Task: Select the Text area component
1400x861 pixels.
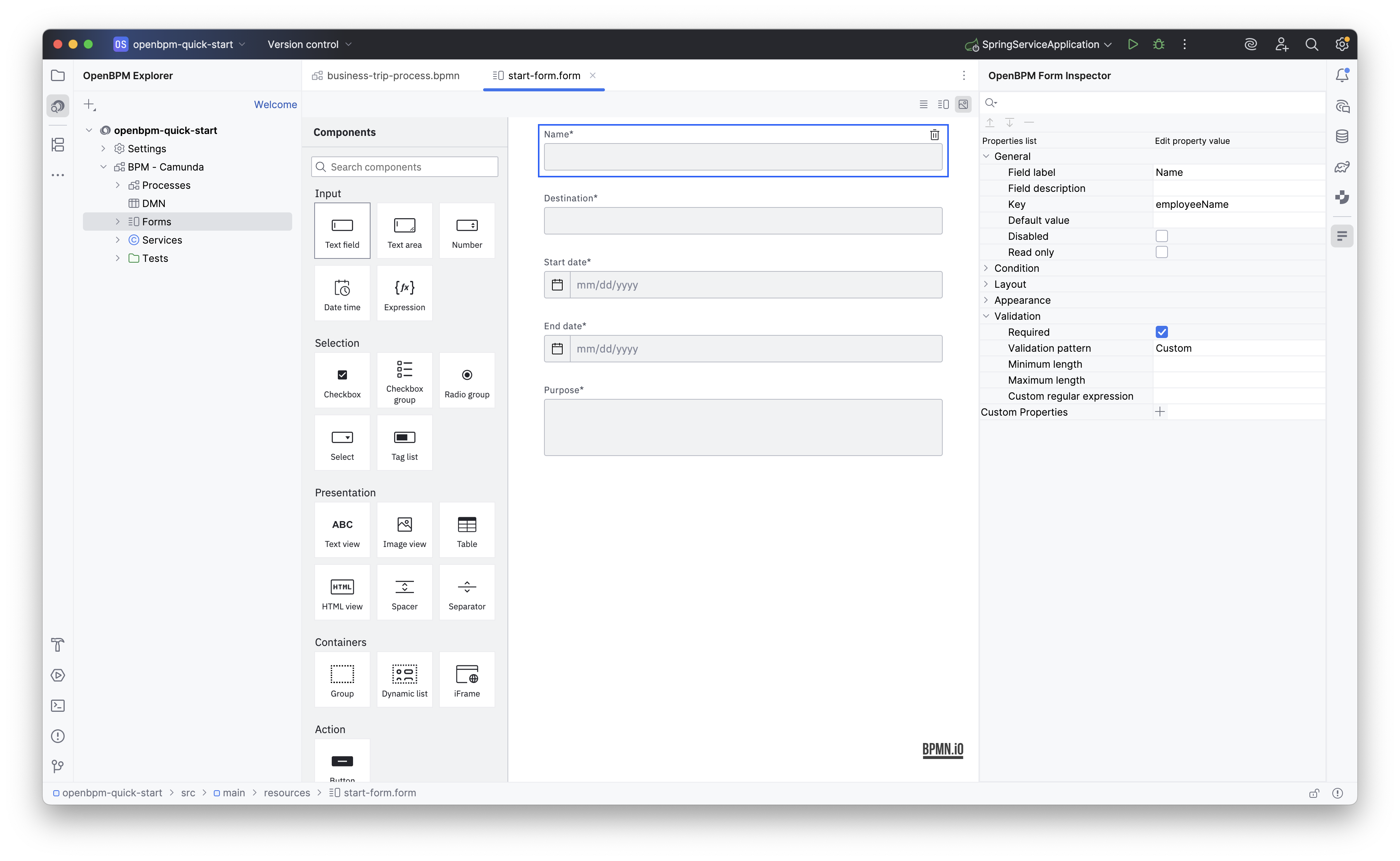Action: click(x=404, y=231)
